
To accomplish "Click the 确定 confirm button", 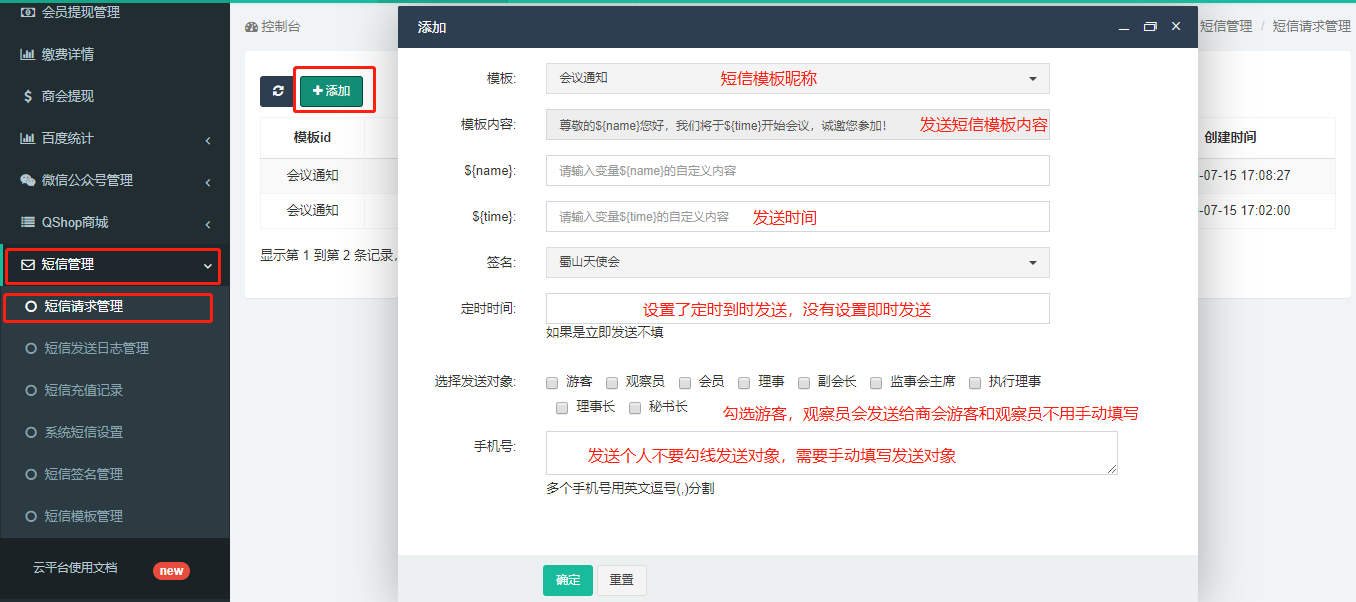I will [x=567, y=580].
